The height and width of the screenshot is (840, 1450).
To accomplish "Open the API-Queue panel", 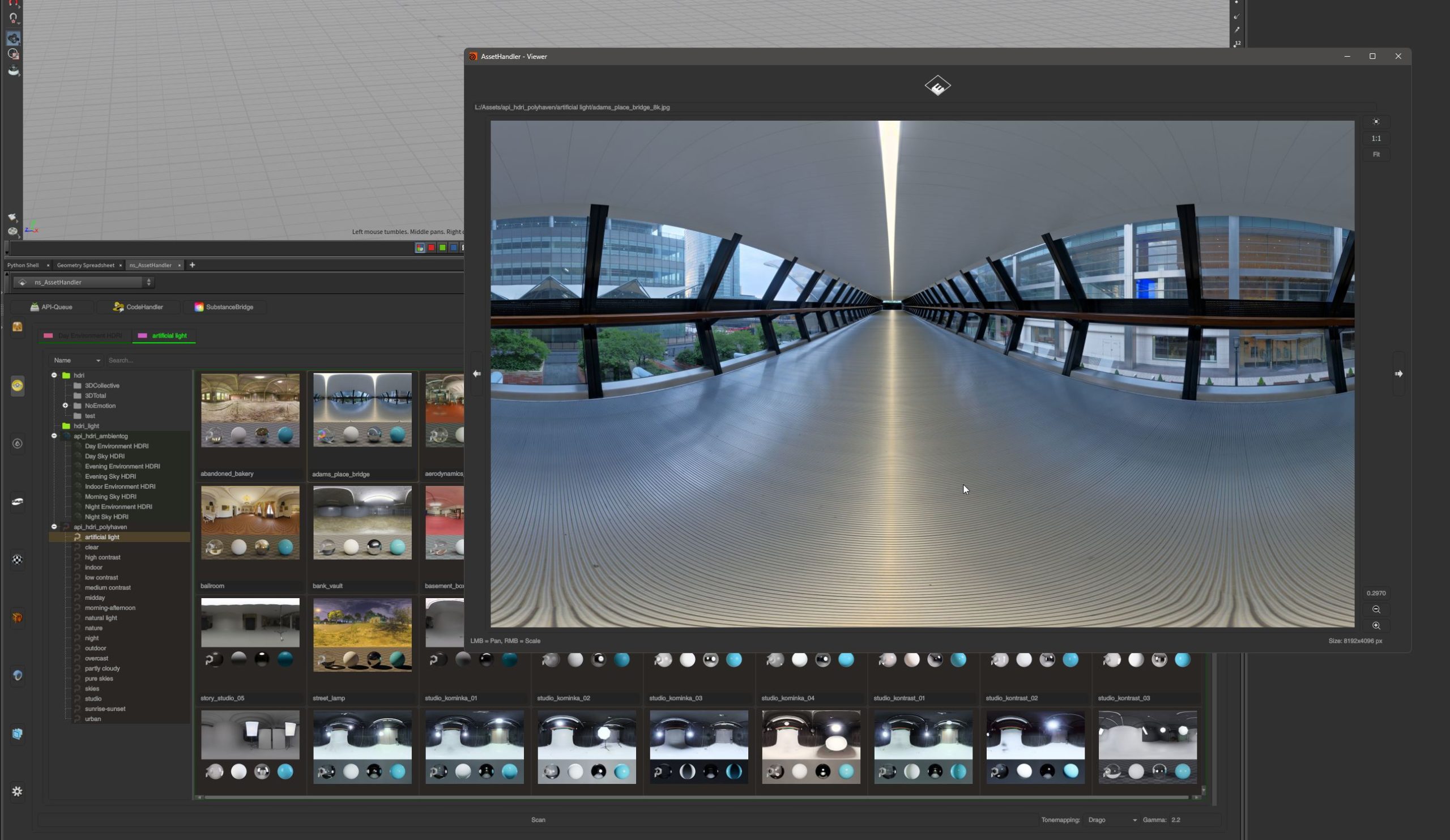I will 52,307.
